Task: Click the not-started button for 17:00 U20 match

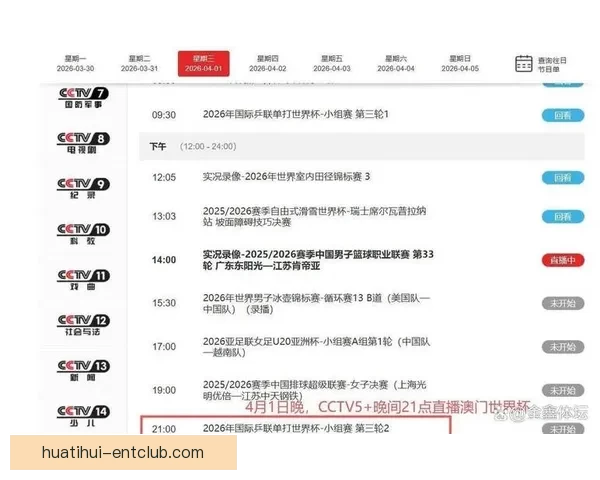Action: (x=563, y=348)
